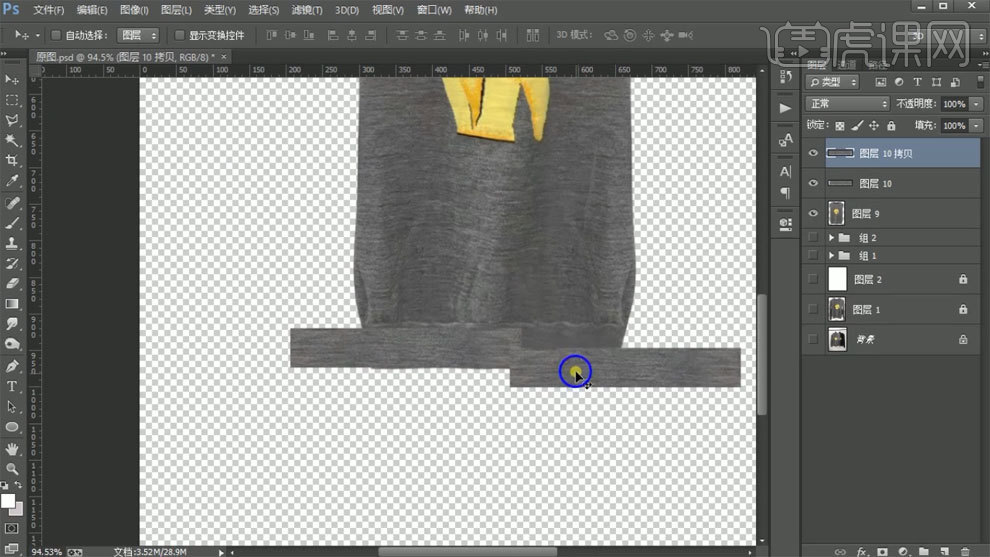Select the Hand tool
This screenshot has width=990, height=557.
click(11, 449)
